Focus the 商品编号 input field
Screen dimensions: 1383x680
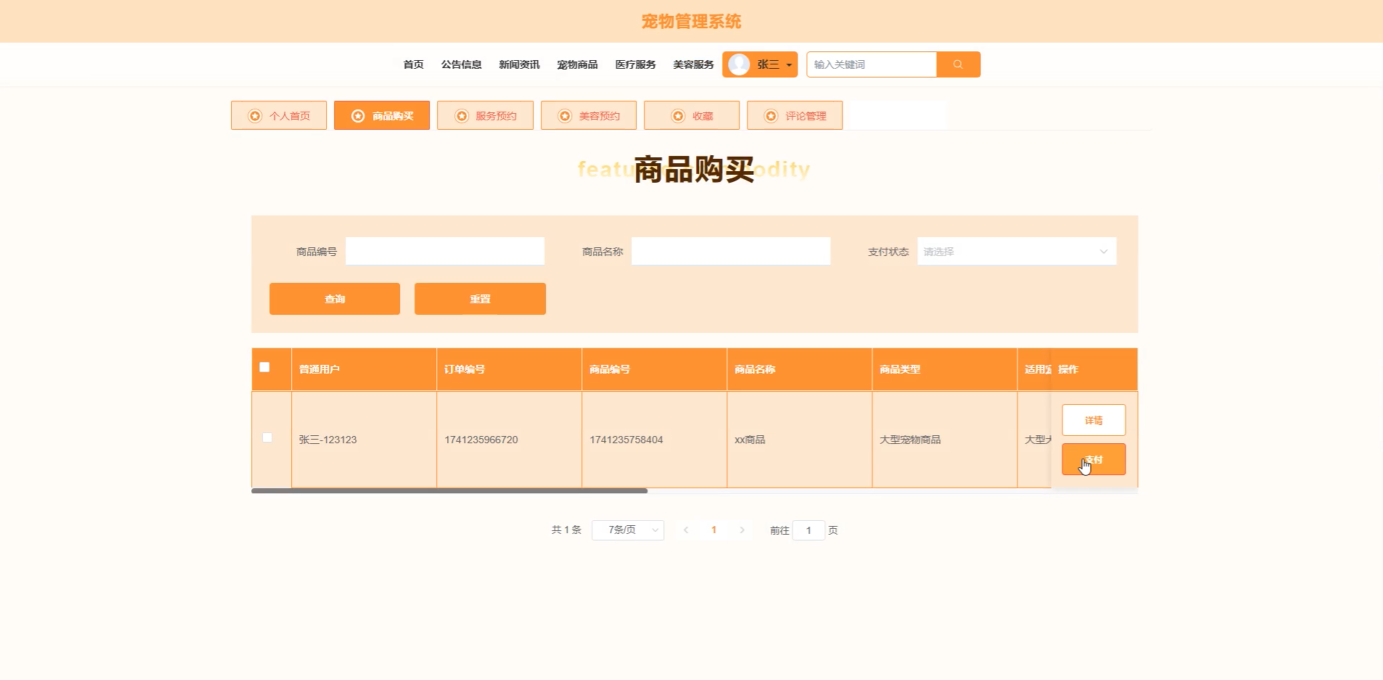(x=445, y=251)
